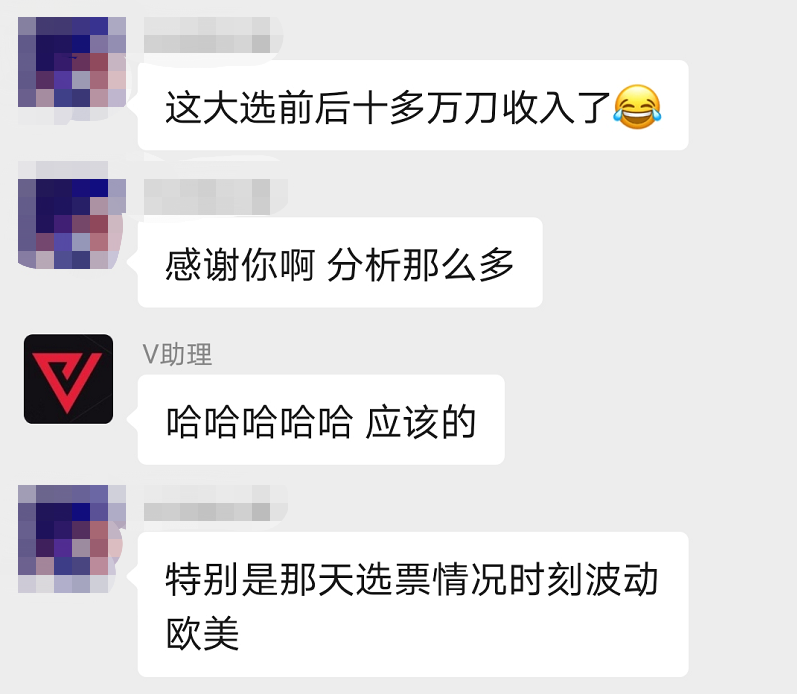
Task: Click the text 哈哈哈哈哈 in V助理's bubble
Action: click(x=259, y=422)
